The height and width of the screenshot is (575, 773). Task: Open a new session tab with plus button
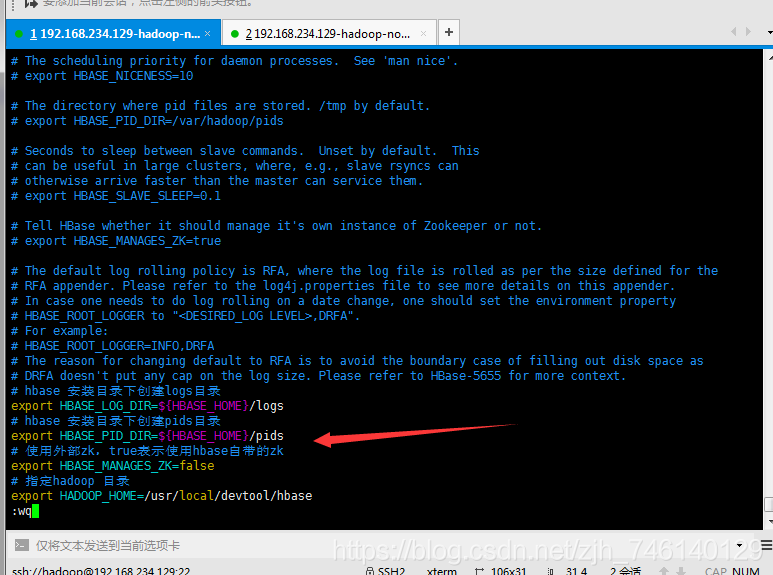point(449,33)
